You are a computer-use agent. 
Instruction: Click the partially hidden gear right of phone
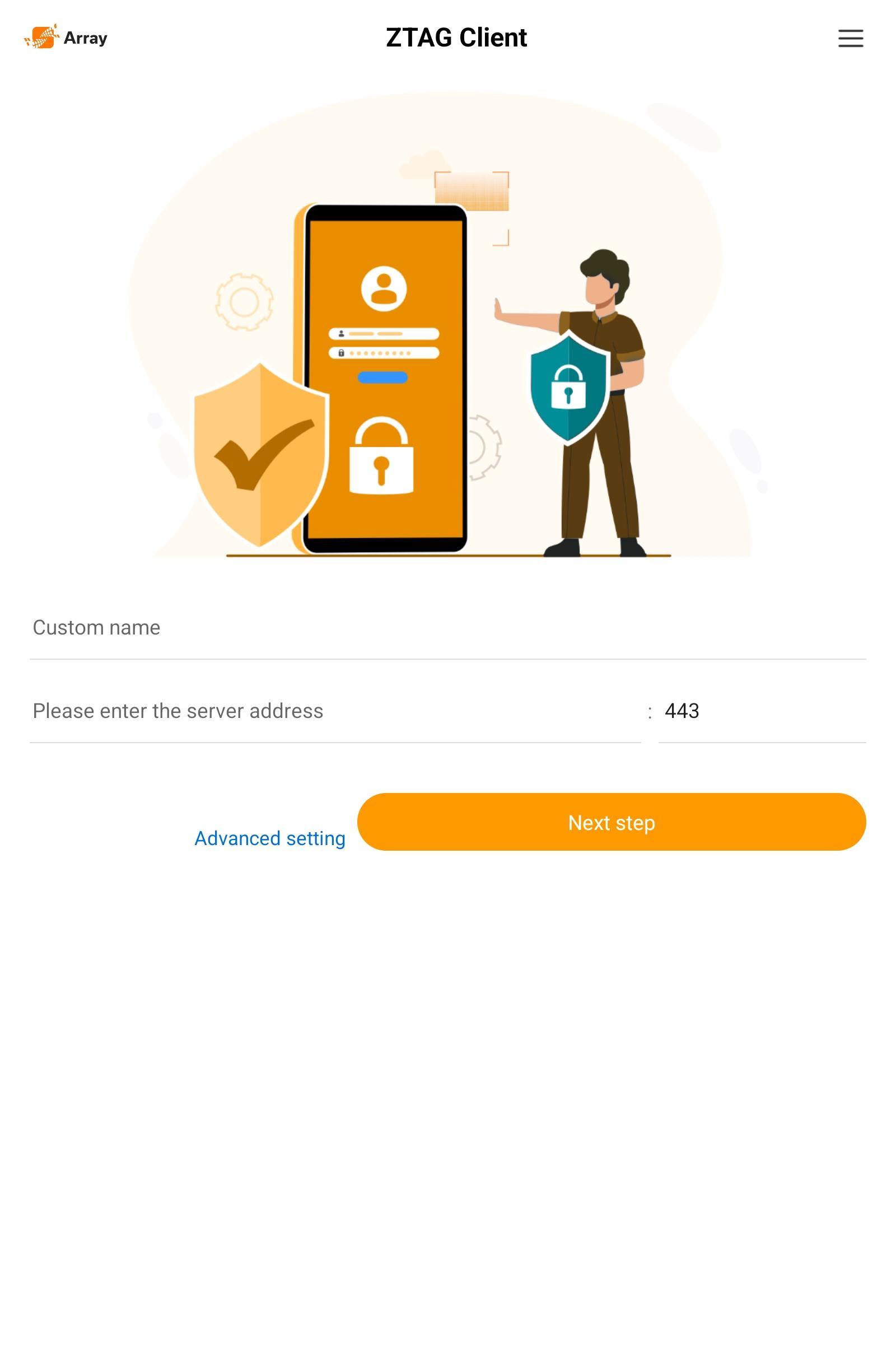484,447
